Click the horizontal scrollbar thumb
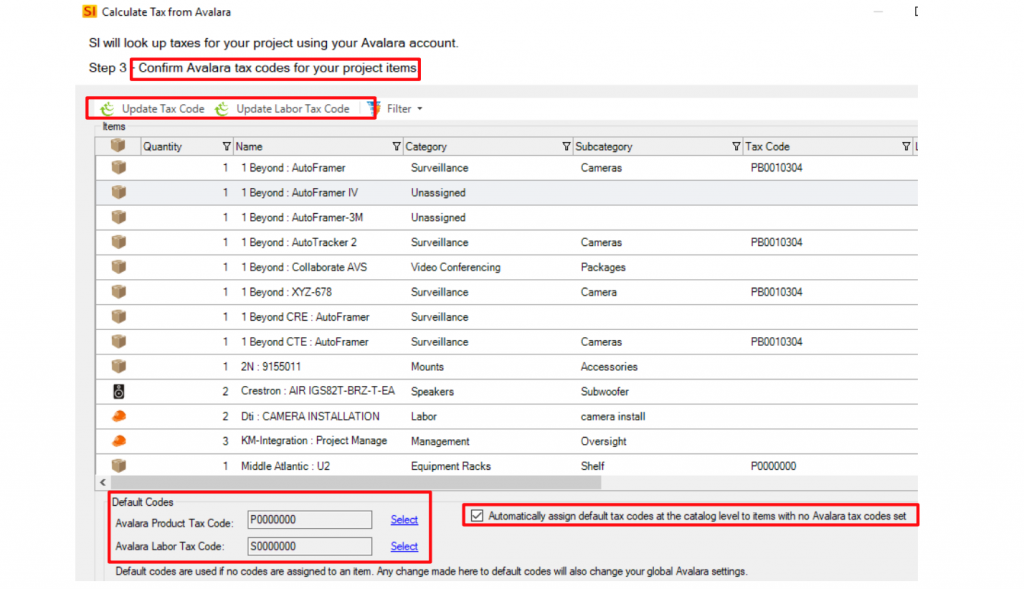 pyautogui.click(x=355, y=483)
